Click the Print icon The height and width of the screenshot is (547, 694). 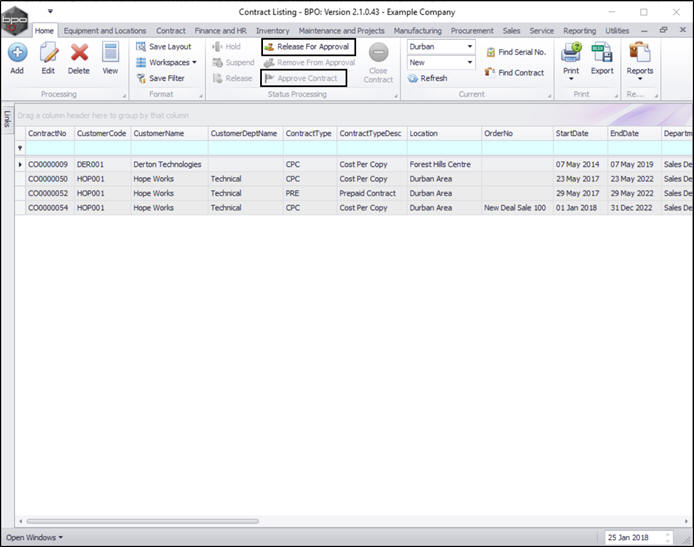click(x=571, y=52)
